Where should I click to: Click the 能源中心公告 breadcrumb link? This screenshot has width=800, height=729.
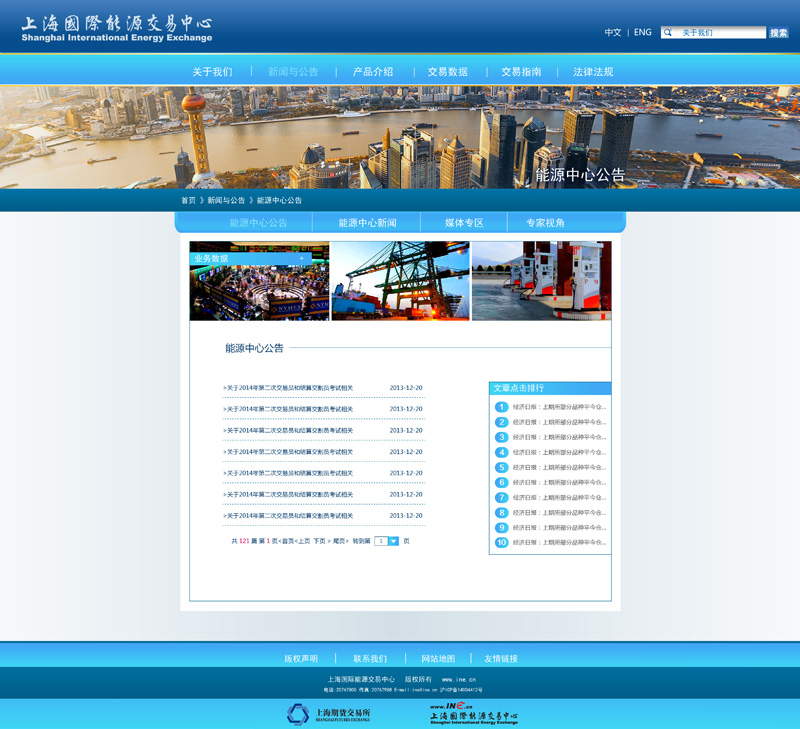(x=279, y=200)
